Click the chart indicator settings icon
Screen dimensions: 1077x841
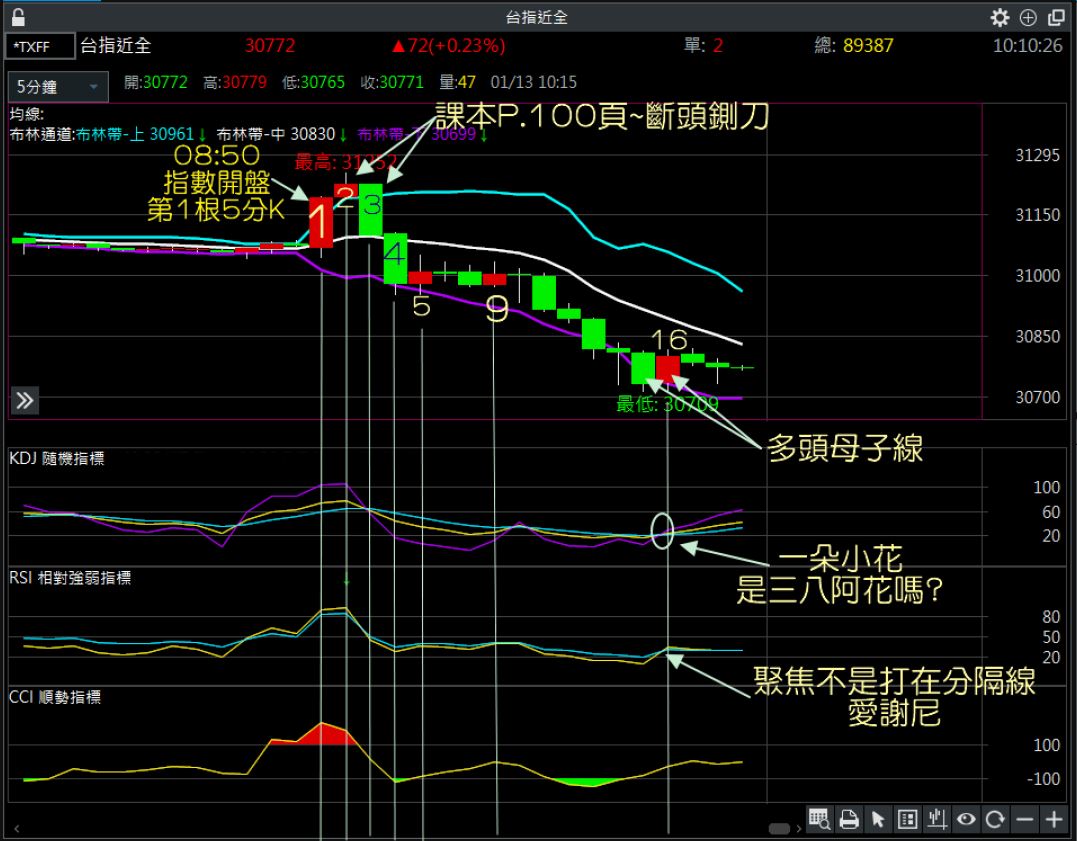tap(937, 820)
